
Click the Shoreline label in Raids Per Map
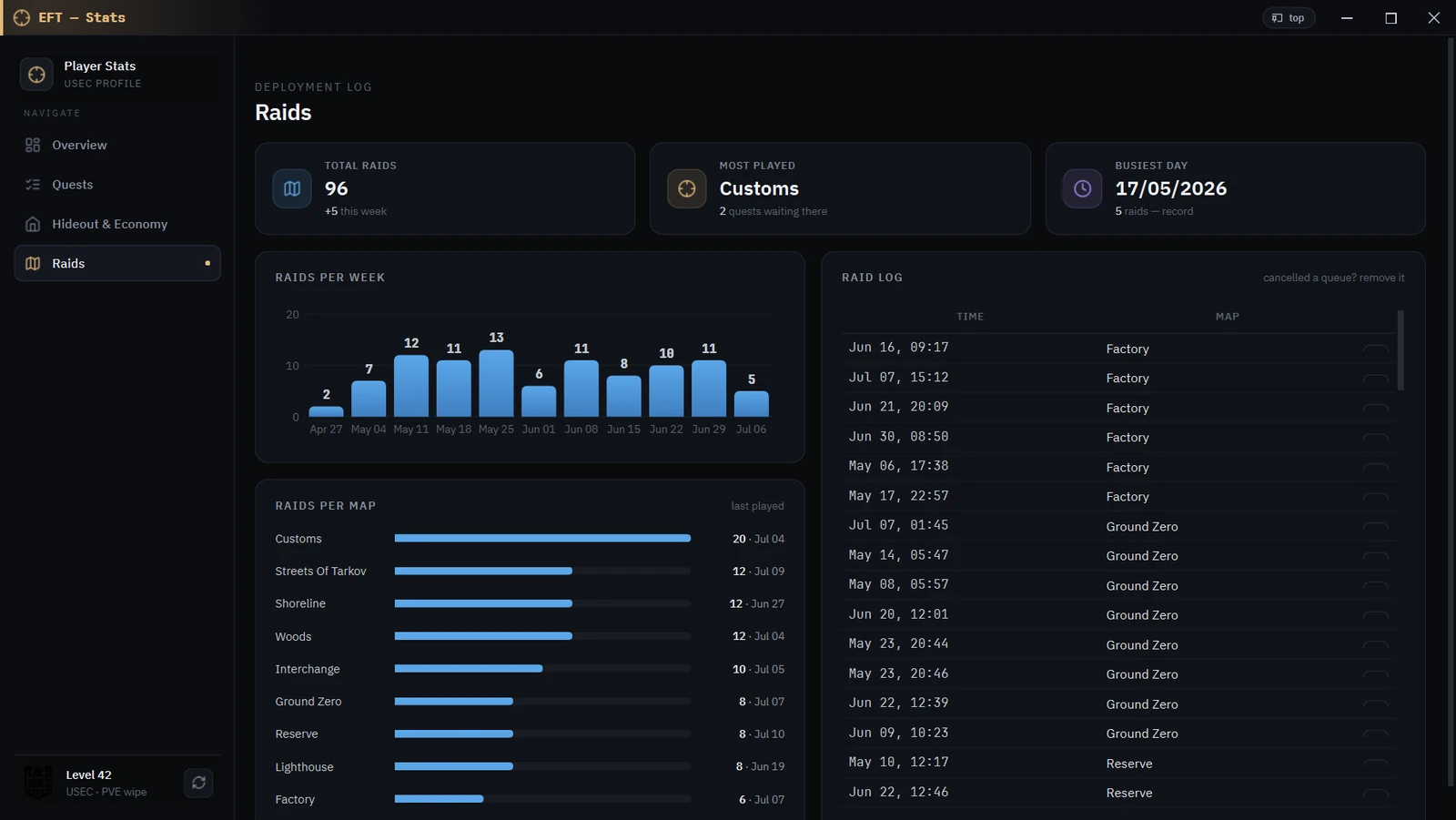coord(300,603)
